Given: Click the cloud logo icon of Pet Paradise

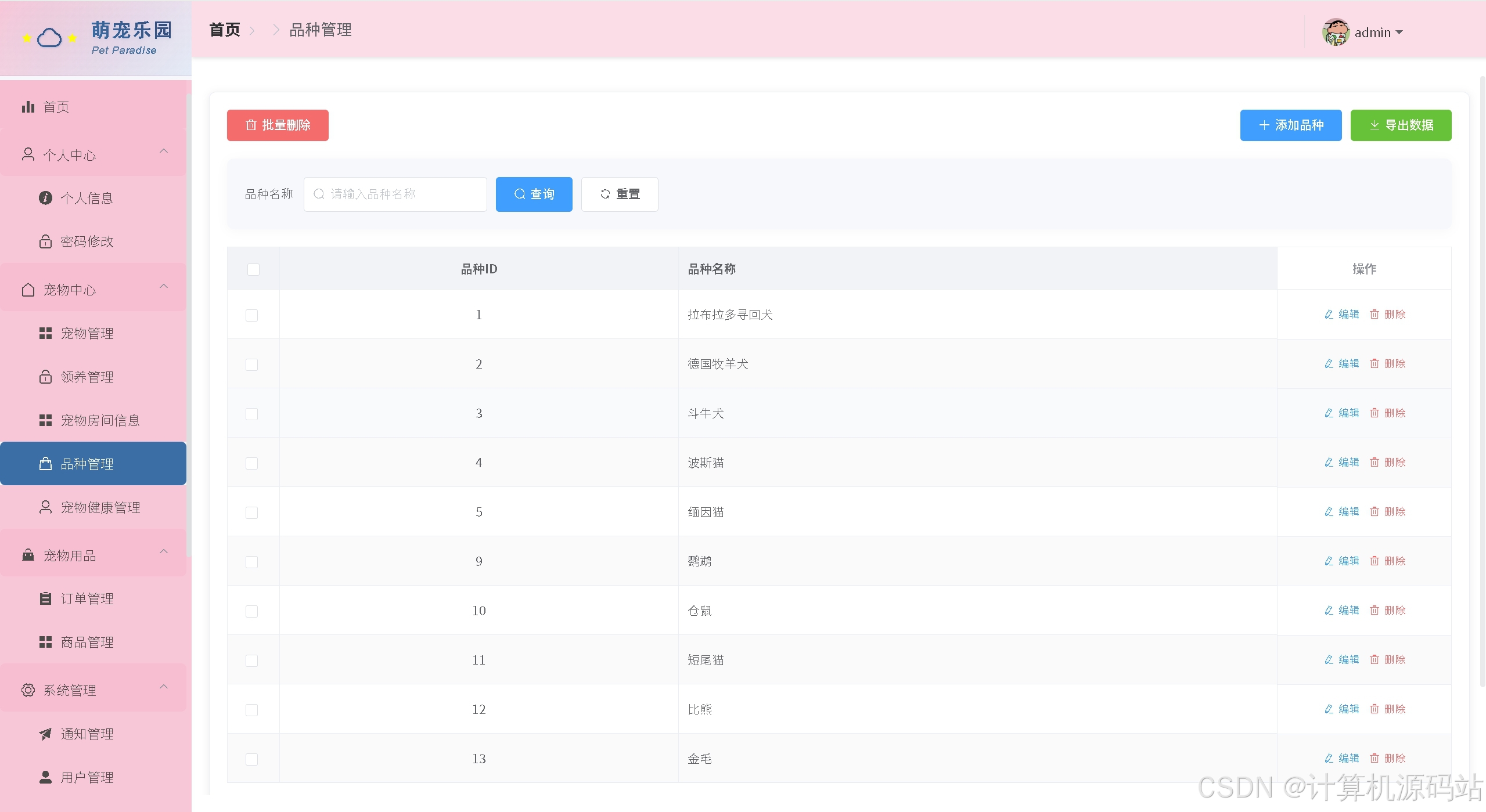Looking at the screenshot, I should 49,38.
